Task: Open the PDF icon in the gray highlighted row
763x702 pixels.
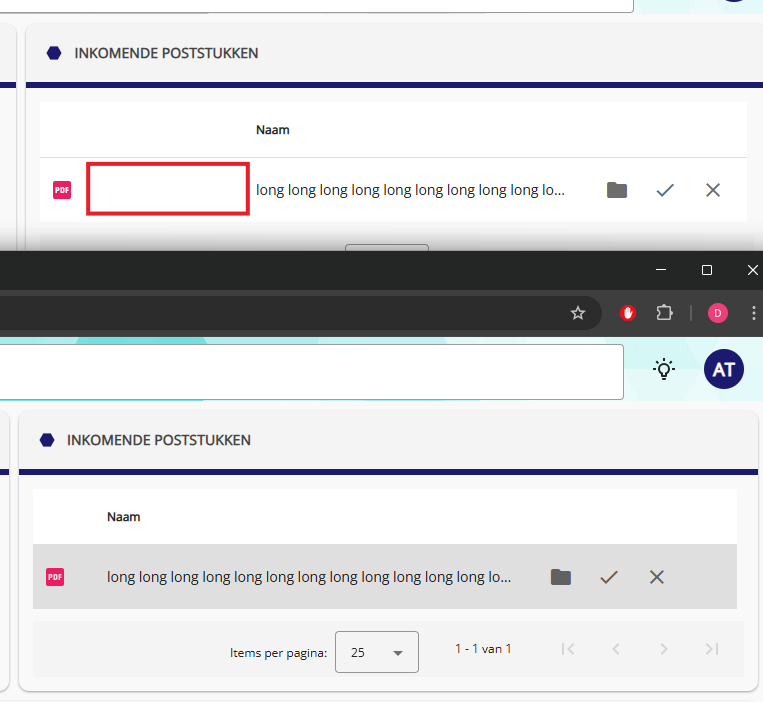Action: (x=55, y=577)
